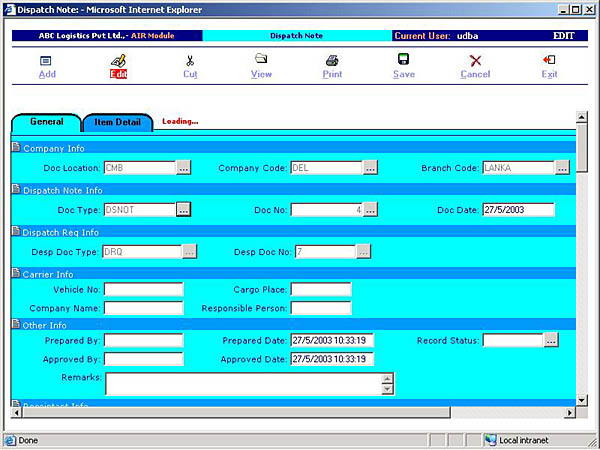Viewport: 600px width, 450px height.
Task: Switch to the Item Detail tab
Action: click(117, 122)
